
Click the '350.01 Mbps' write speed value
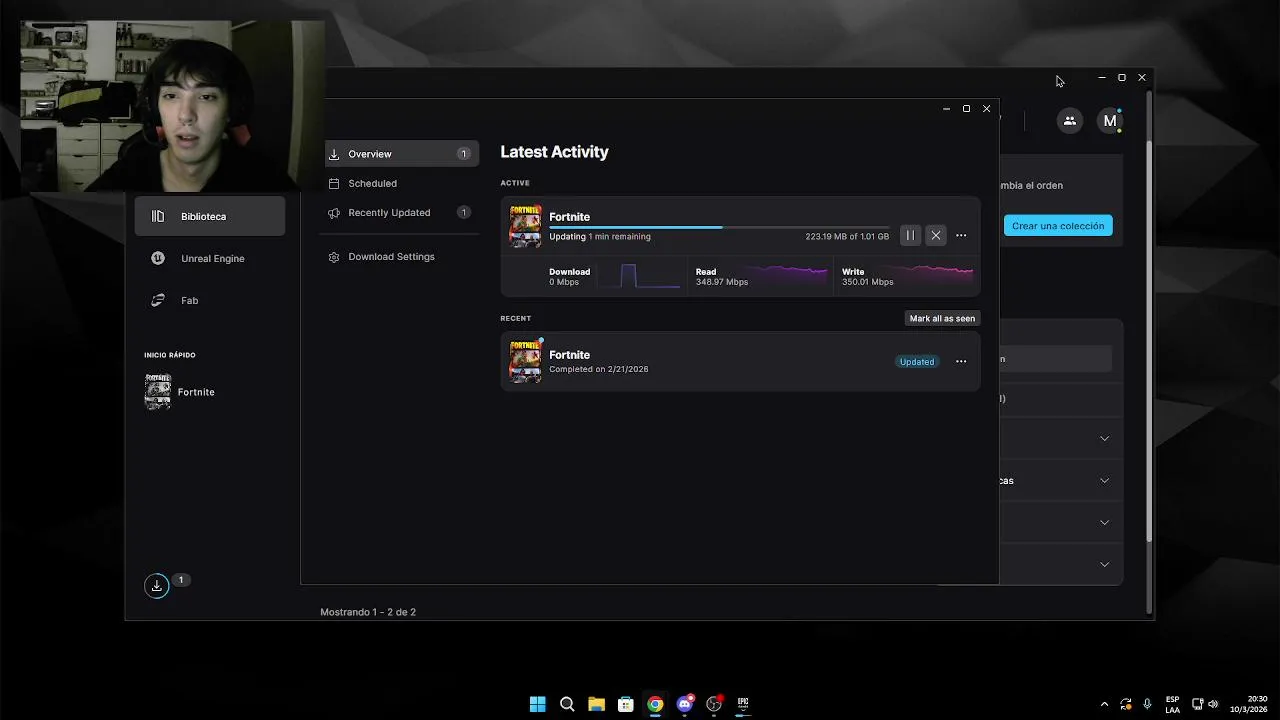pos(868,282)
